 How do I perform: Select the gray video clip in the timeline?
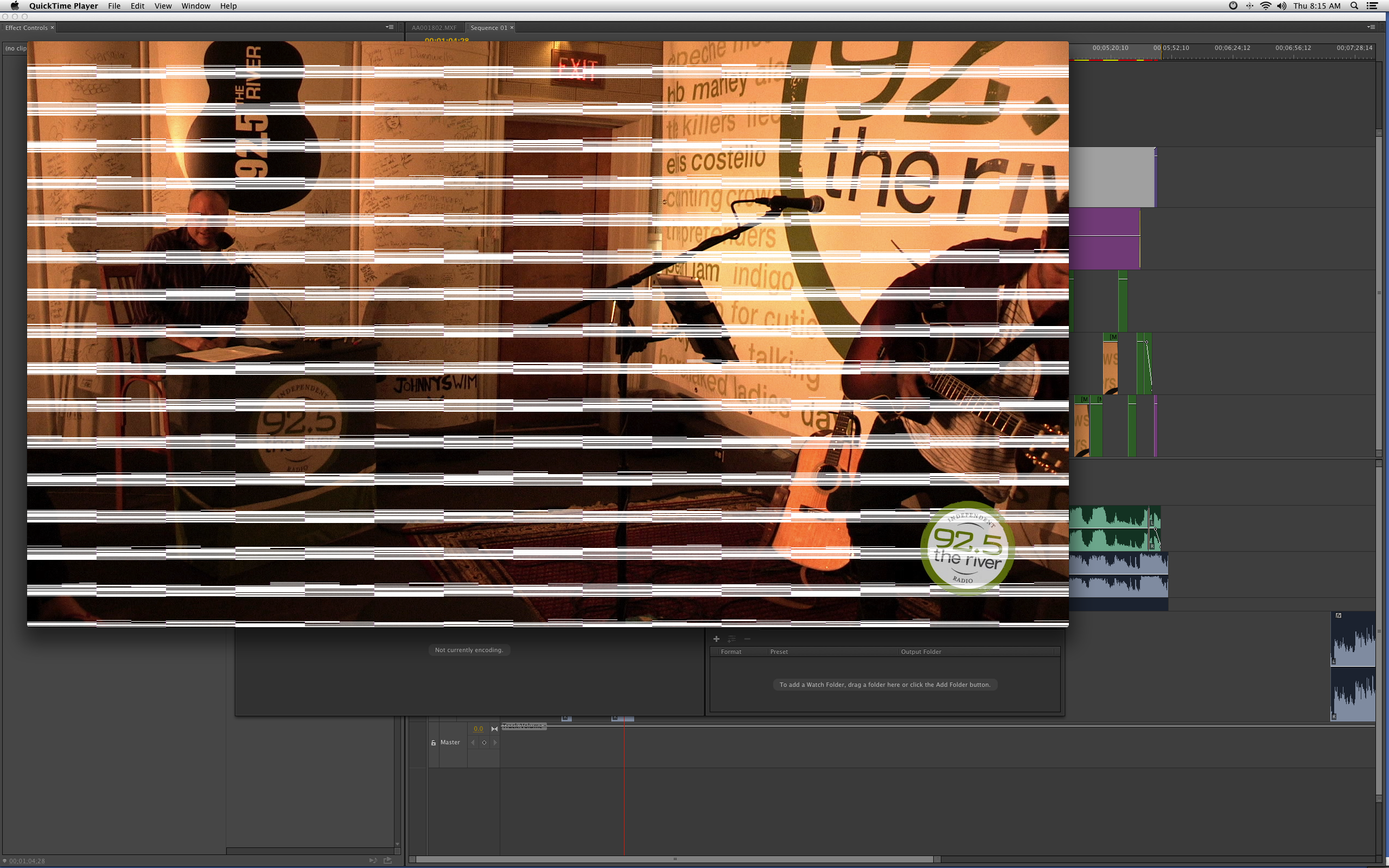[1112, 177]
